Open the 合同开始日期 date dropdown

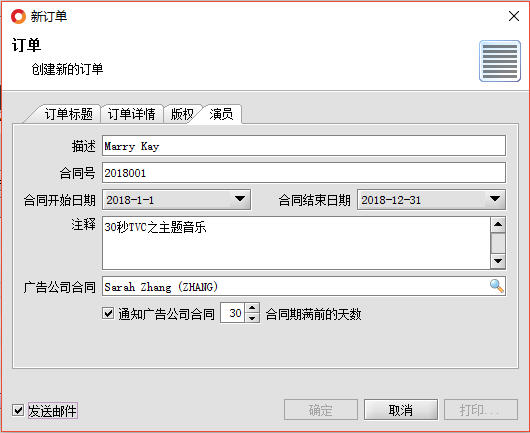pos(240,199)
